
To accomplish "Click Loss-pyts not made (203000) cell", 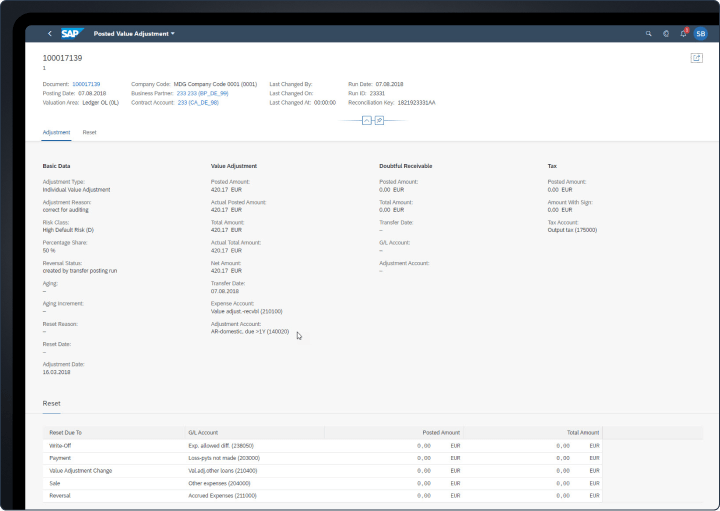I will 224,458.
